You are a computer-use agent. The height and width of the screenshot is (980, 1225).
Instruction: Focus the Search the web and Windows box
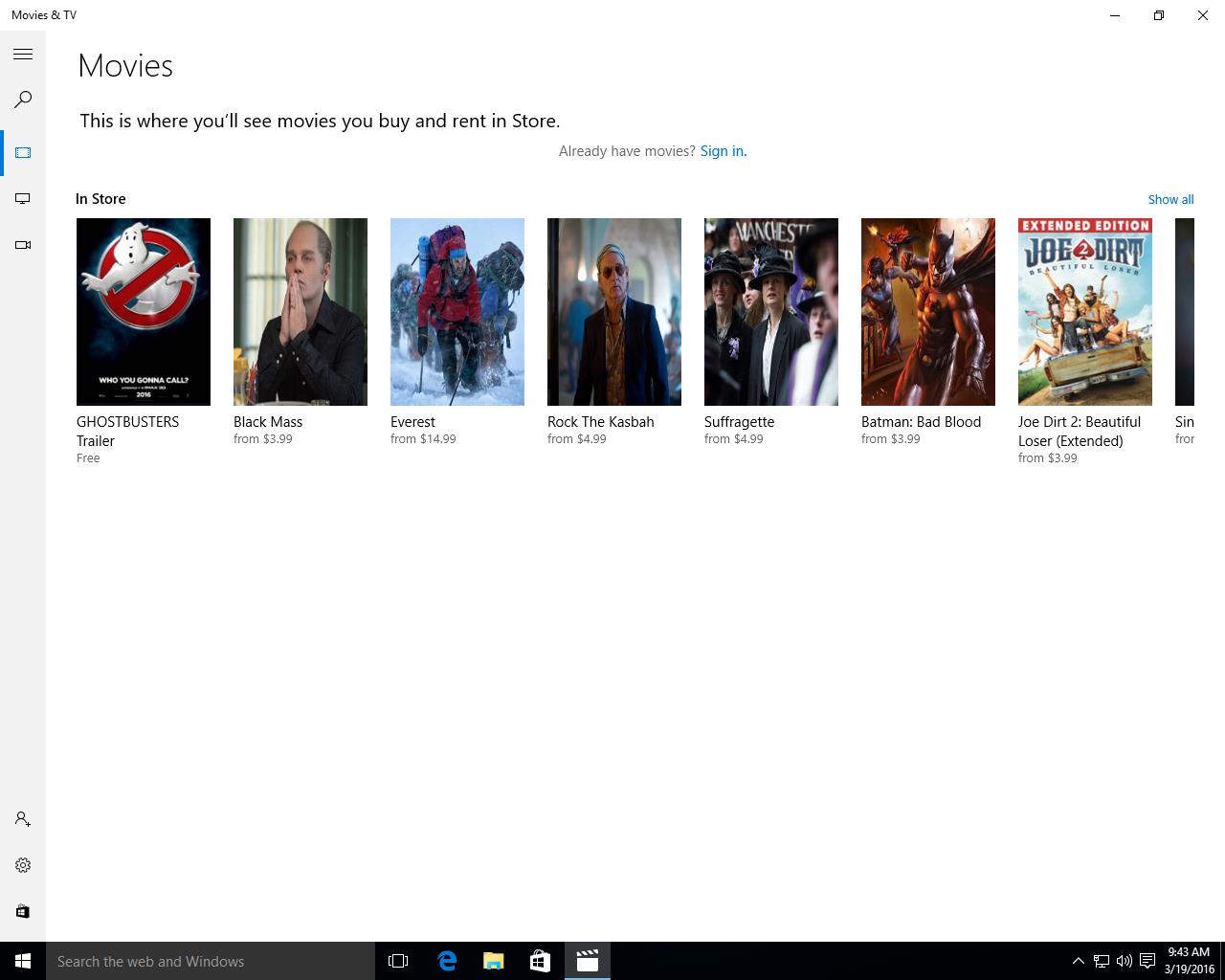coord(211,961)
